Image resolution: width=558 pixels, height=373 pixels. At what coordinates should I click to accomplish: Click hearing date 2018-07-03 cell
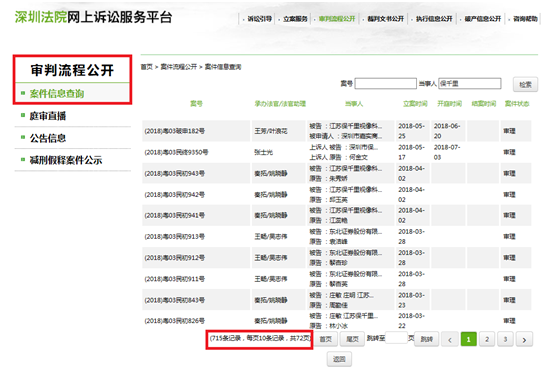pyautogui.click(x=447, y=152)
